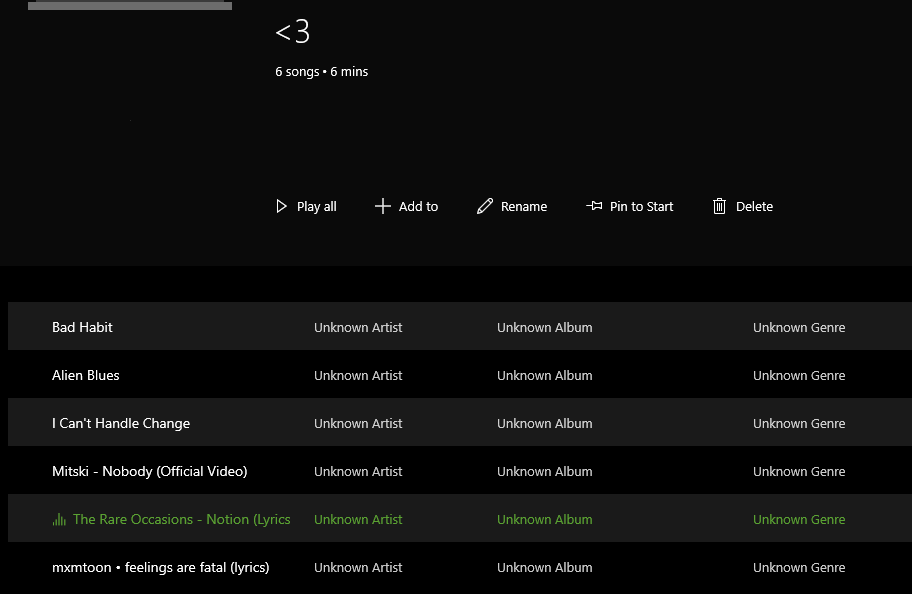The height and width of the screenshot is (594, 912).
Task: Open the Add to menu label
Action: pos(418,207)
